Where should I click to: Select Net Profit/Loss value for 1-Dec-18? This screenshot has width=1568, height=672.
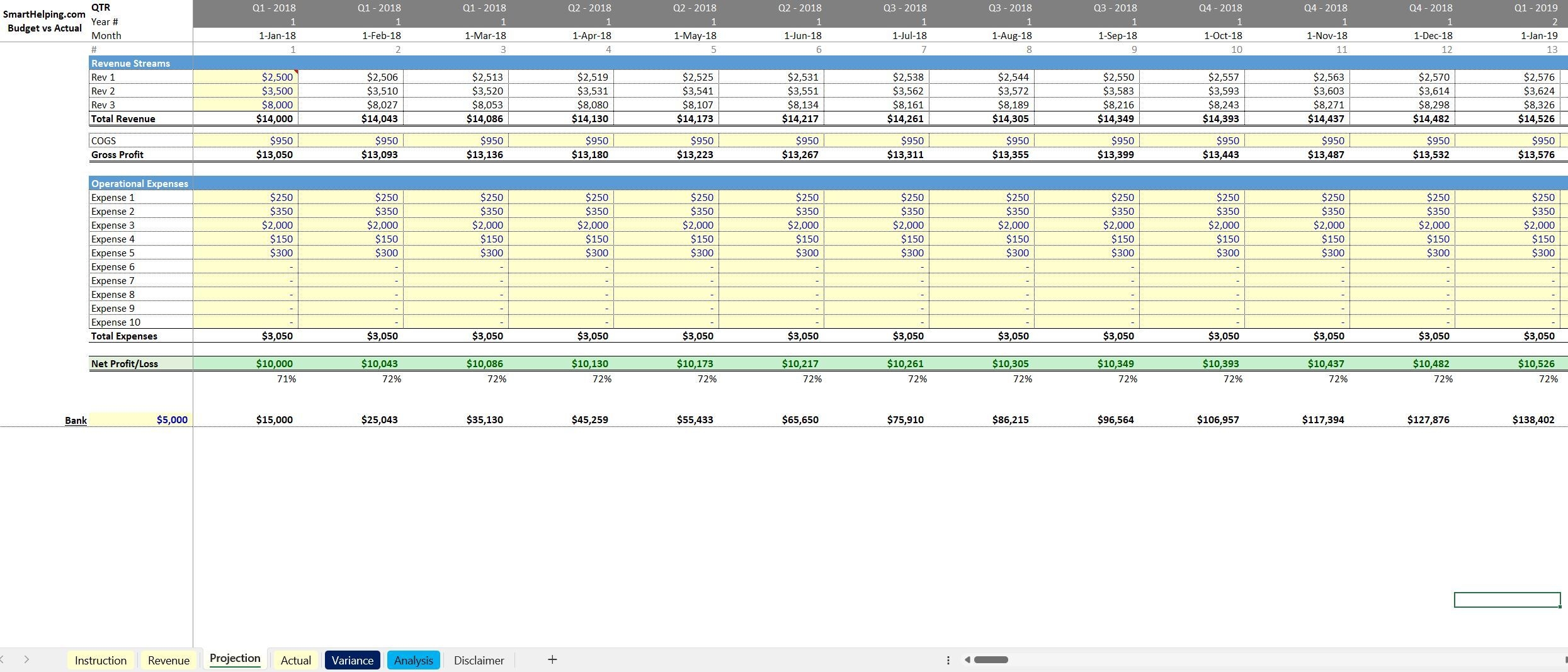pos(1402,363)
